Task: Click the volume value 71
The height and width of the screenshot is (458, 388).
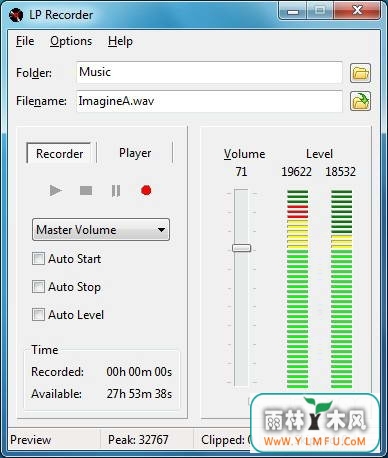Action: [x=241, y=172]
